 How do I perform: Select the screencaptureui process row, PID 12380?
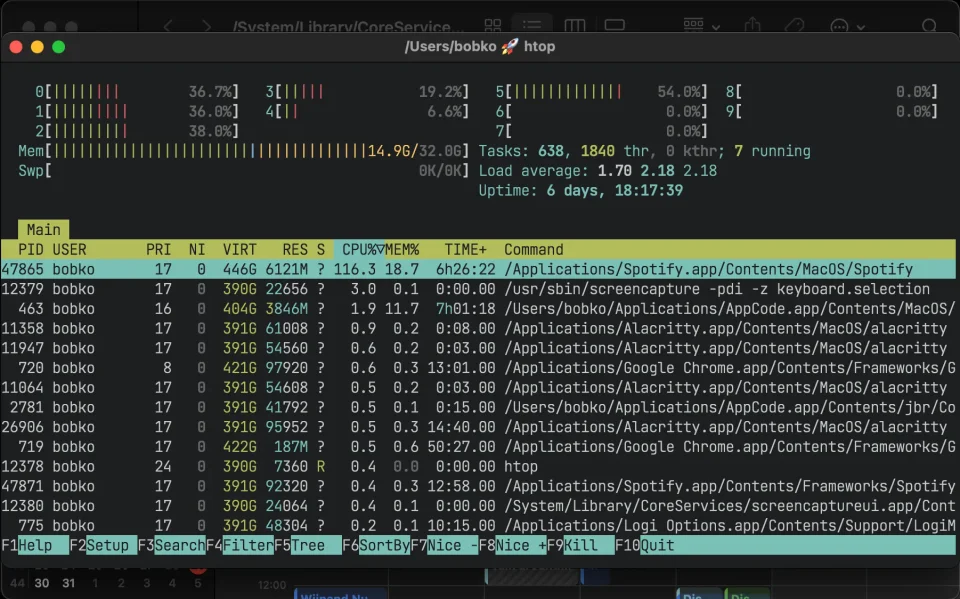coord(478,506)
